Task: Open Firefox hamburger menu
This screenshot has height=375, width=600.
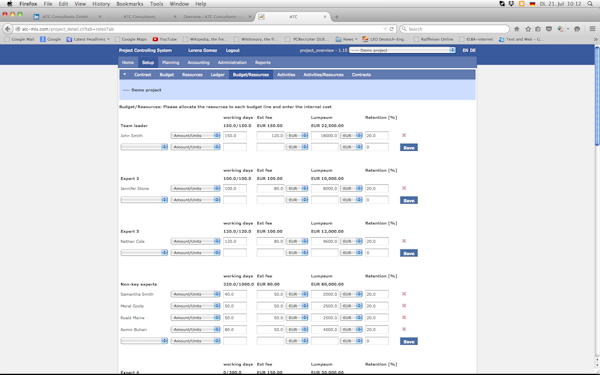Action: pos(592,29)
